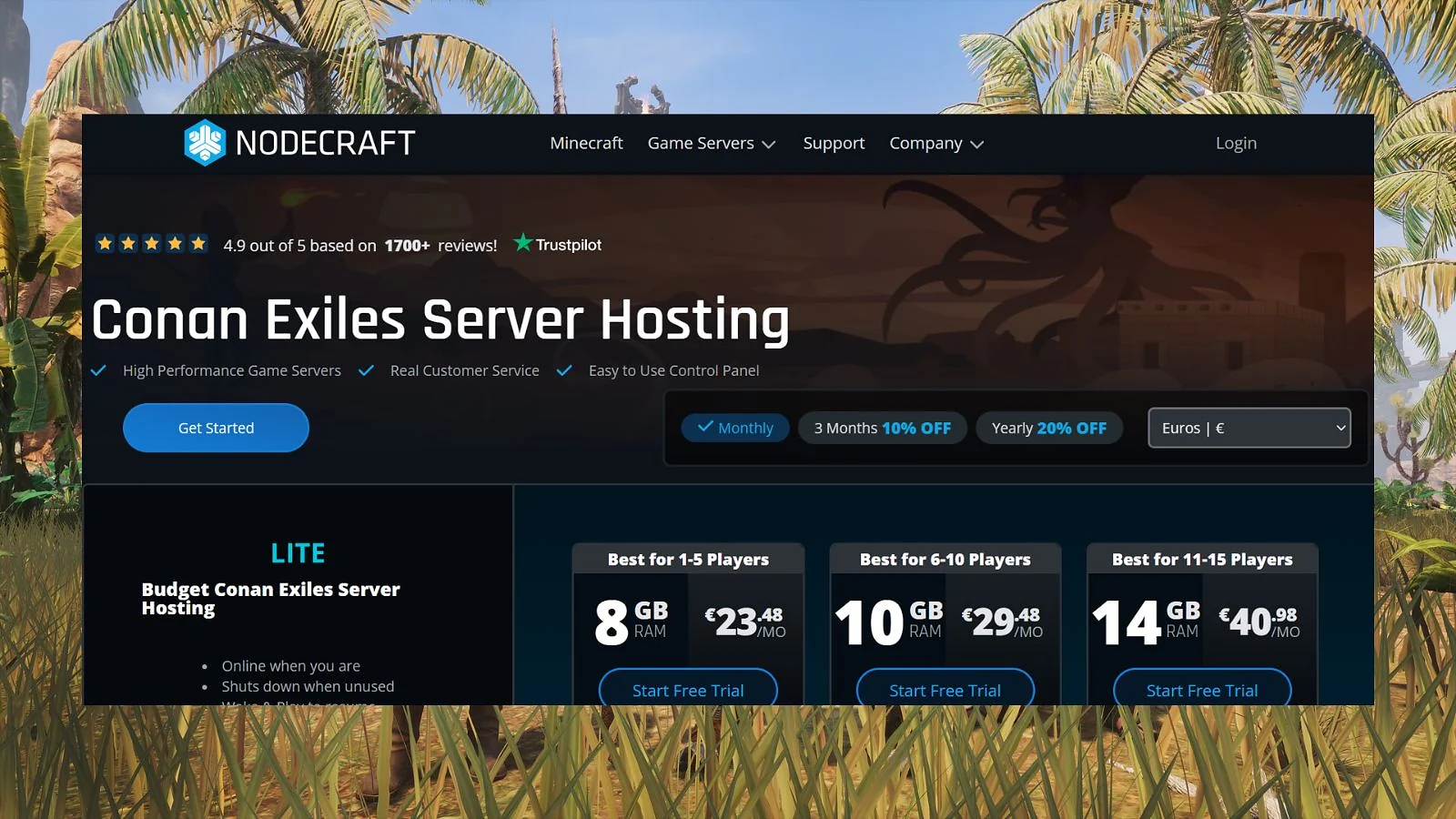Start Free Trial for 8 GB plan
Viewport: 1456px width, 819px height.
688,690
